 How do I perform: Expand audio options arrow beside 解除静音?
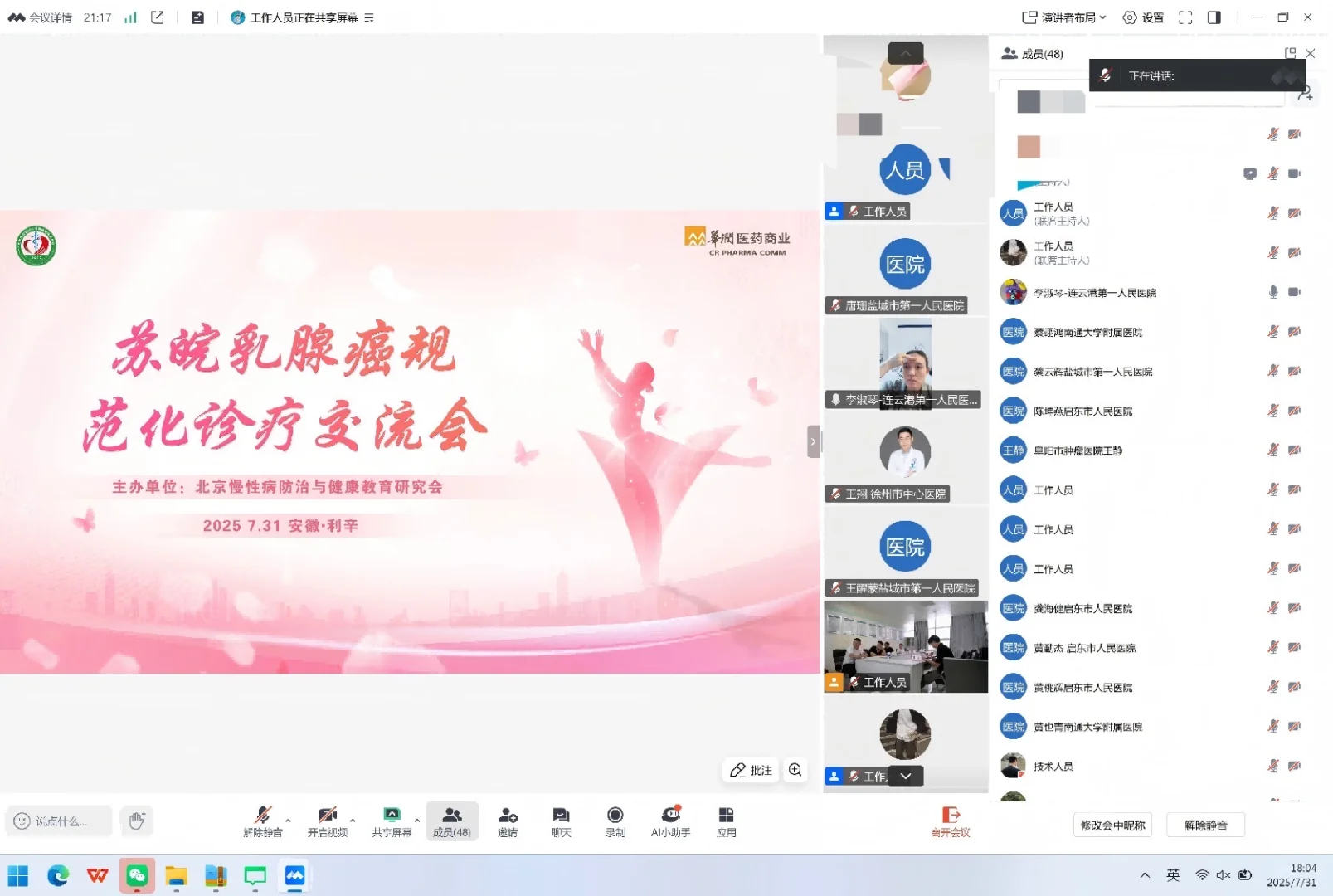(x=288, y=821)
